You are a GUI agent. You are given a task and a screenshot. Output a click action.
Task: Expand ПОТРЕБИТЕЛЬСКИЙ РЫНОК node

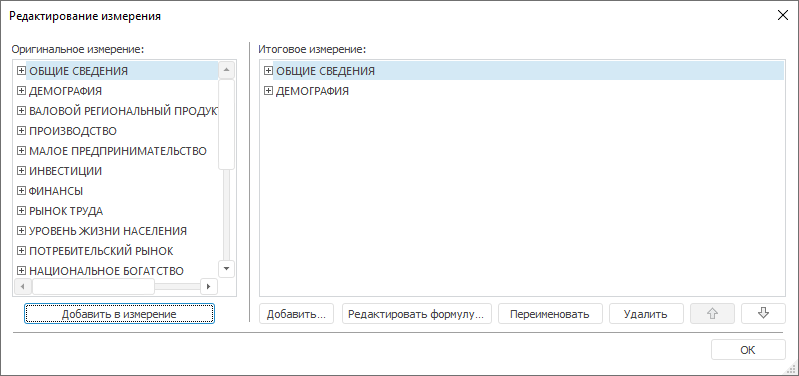pyautogui.click(x=21, y=251)
